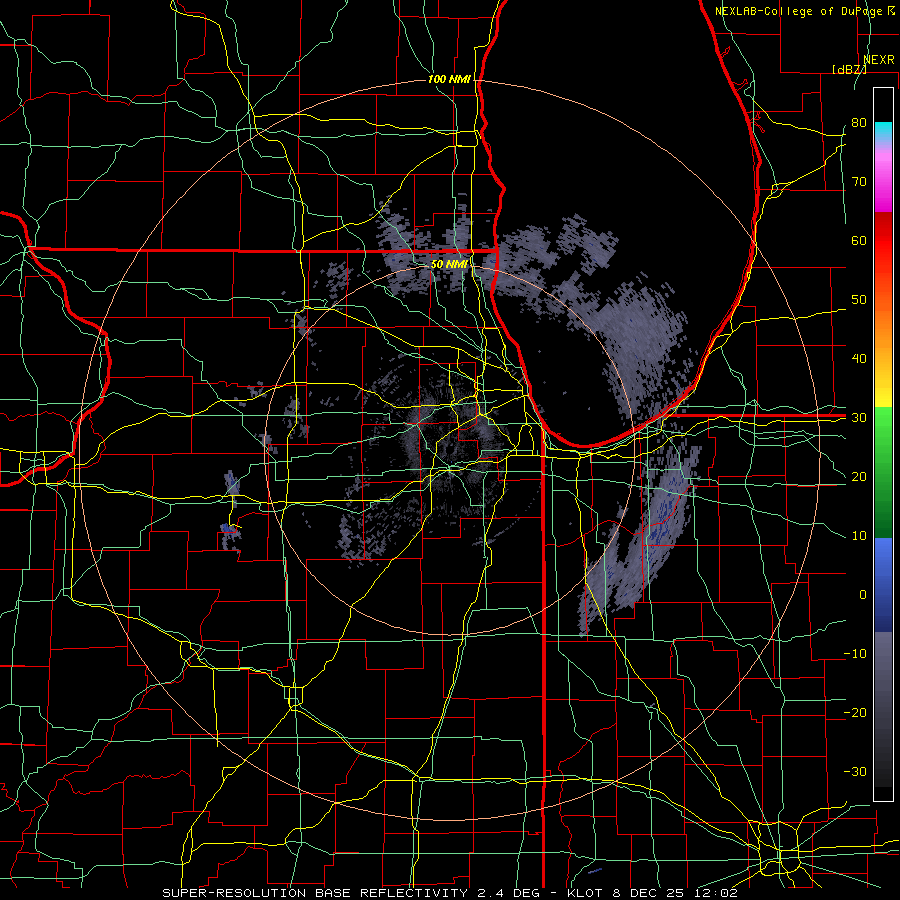Click the 10 value on the dBZ scale
The height and width of the screenshot is (900, 900).
pyautogui.click(x=859, y=536)
